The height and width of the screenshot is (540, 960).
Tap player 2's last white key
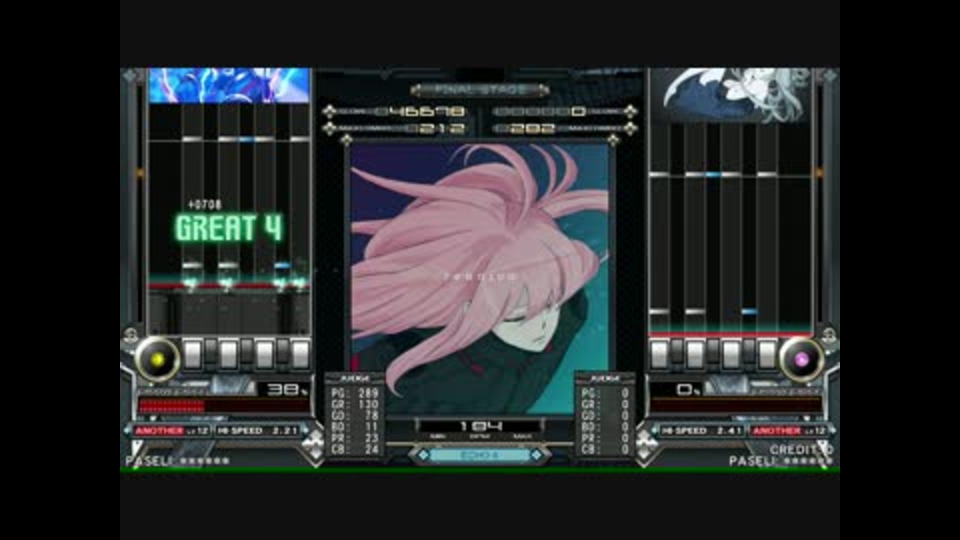pyautogui.click(x=767, y=354)
